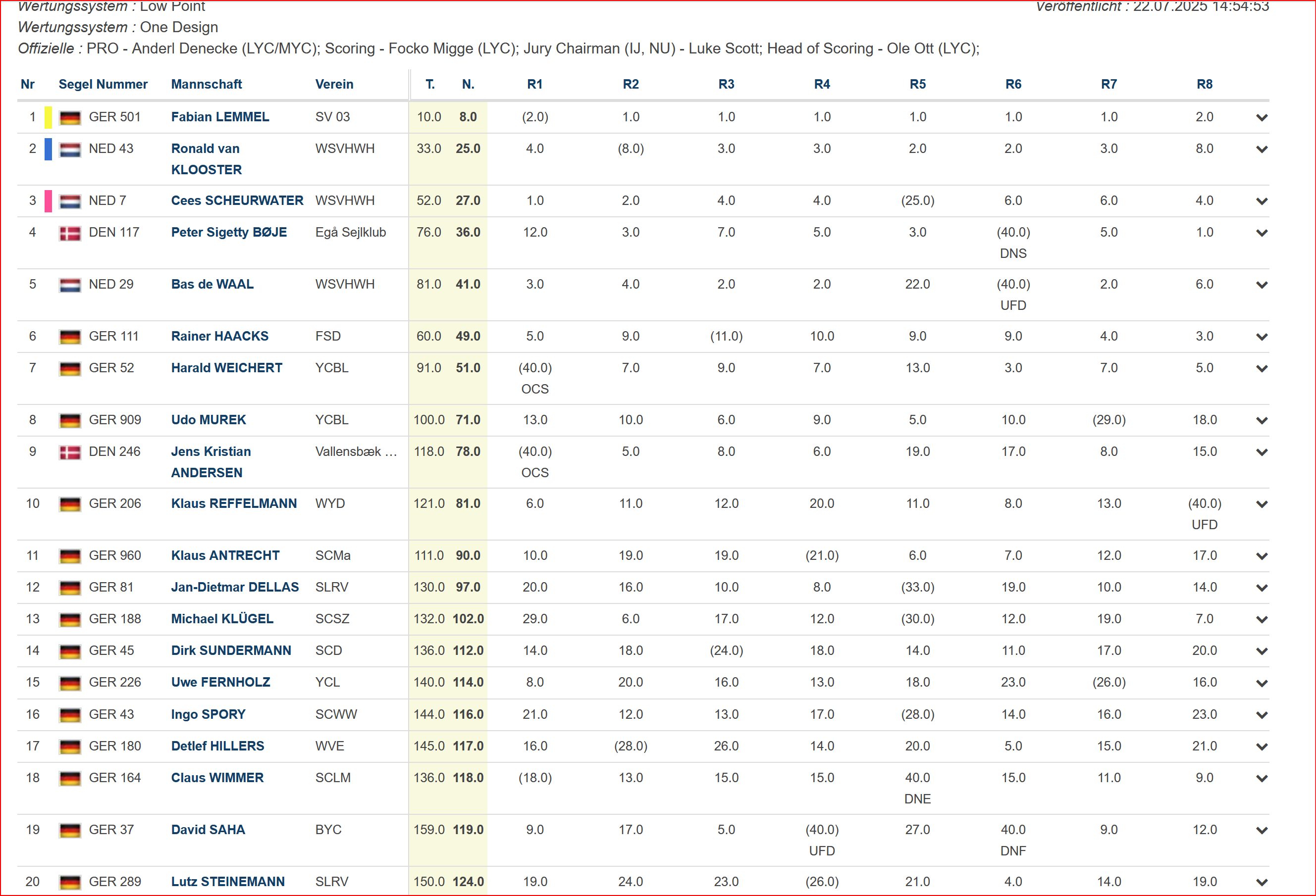Click the German flag beside GER 909
Viewport: 1316px width, 896px height.
pyautogui.click(x=70, y=421)
